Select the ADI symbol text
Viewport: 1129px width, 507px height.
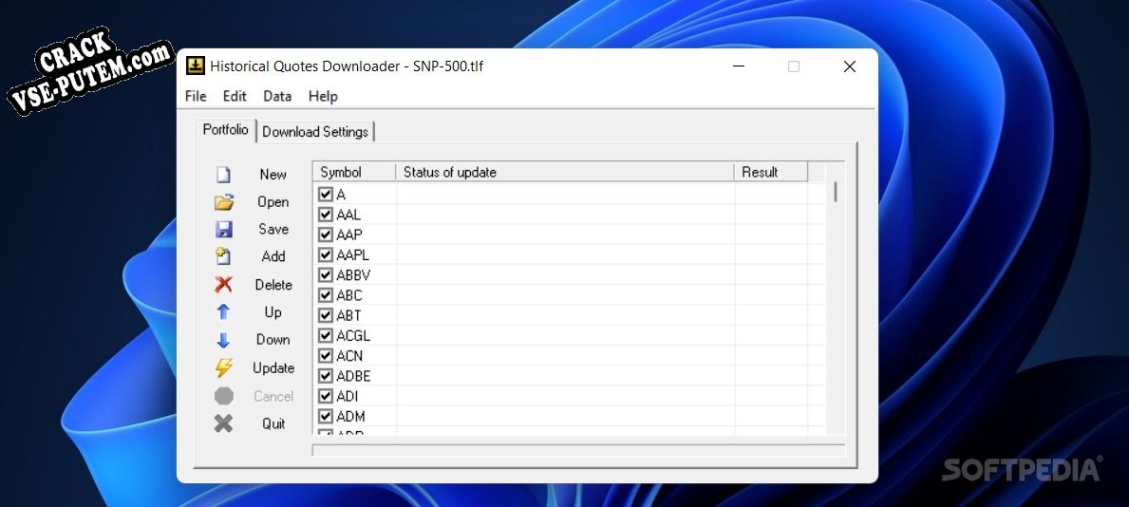(x=347, y=396)
